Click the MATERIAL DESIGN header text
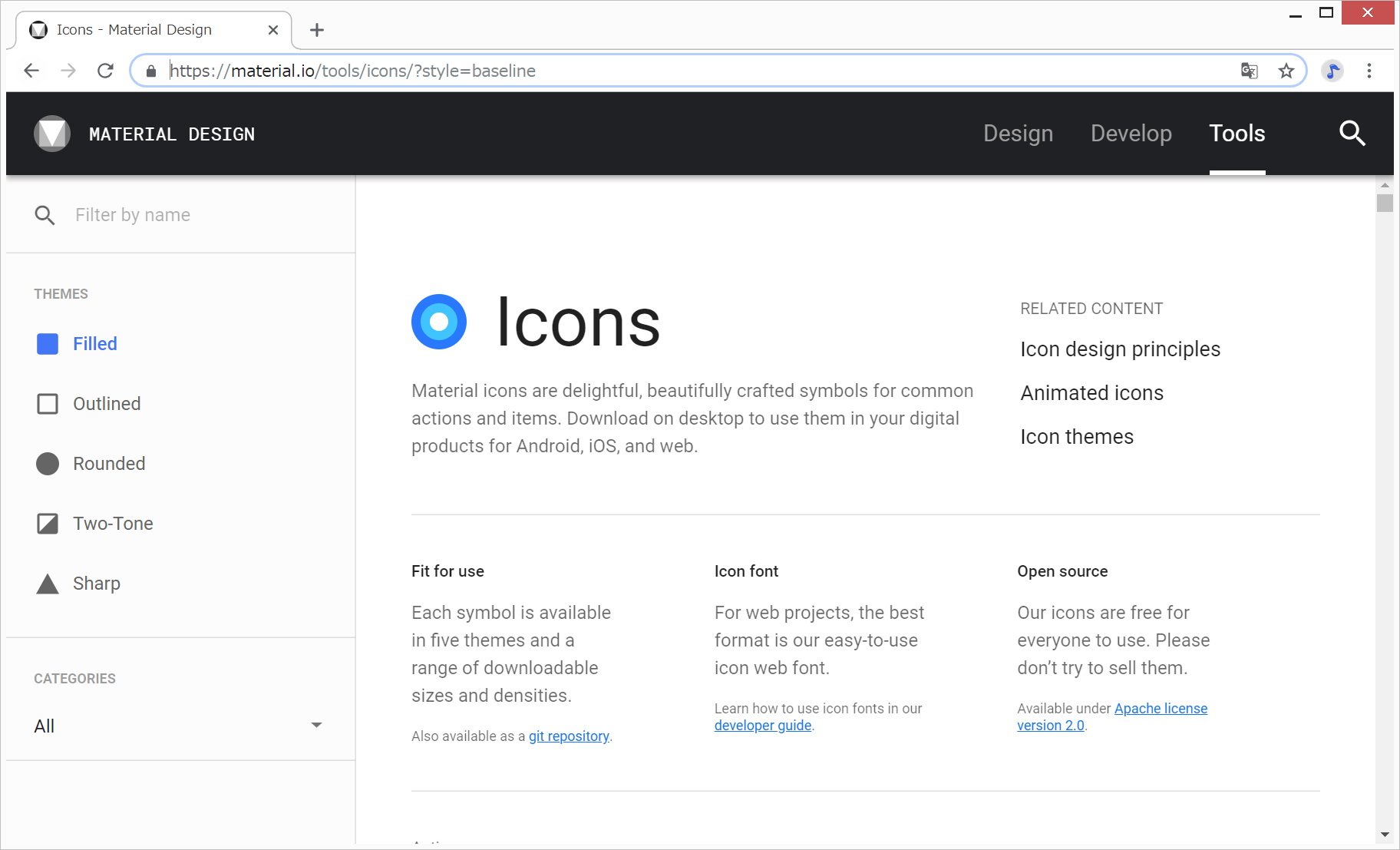Image resolution: width=1400 pixels, height=850 pixels. (x=172, y=134)
